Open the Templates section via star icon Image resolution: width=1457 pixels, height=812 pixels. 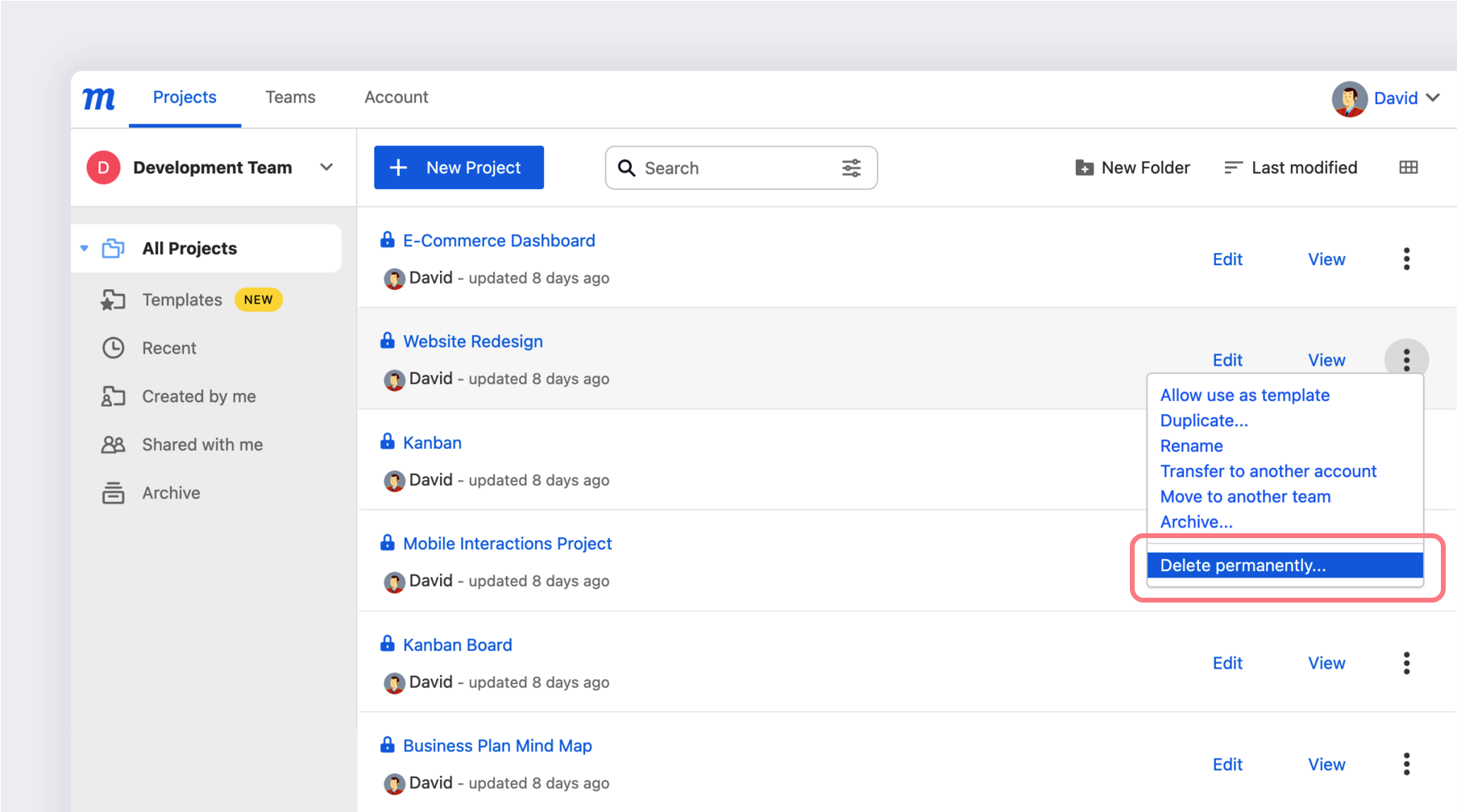pos(114,299)
